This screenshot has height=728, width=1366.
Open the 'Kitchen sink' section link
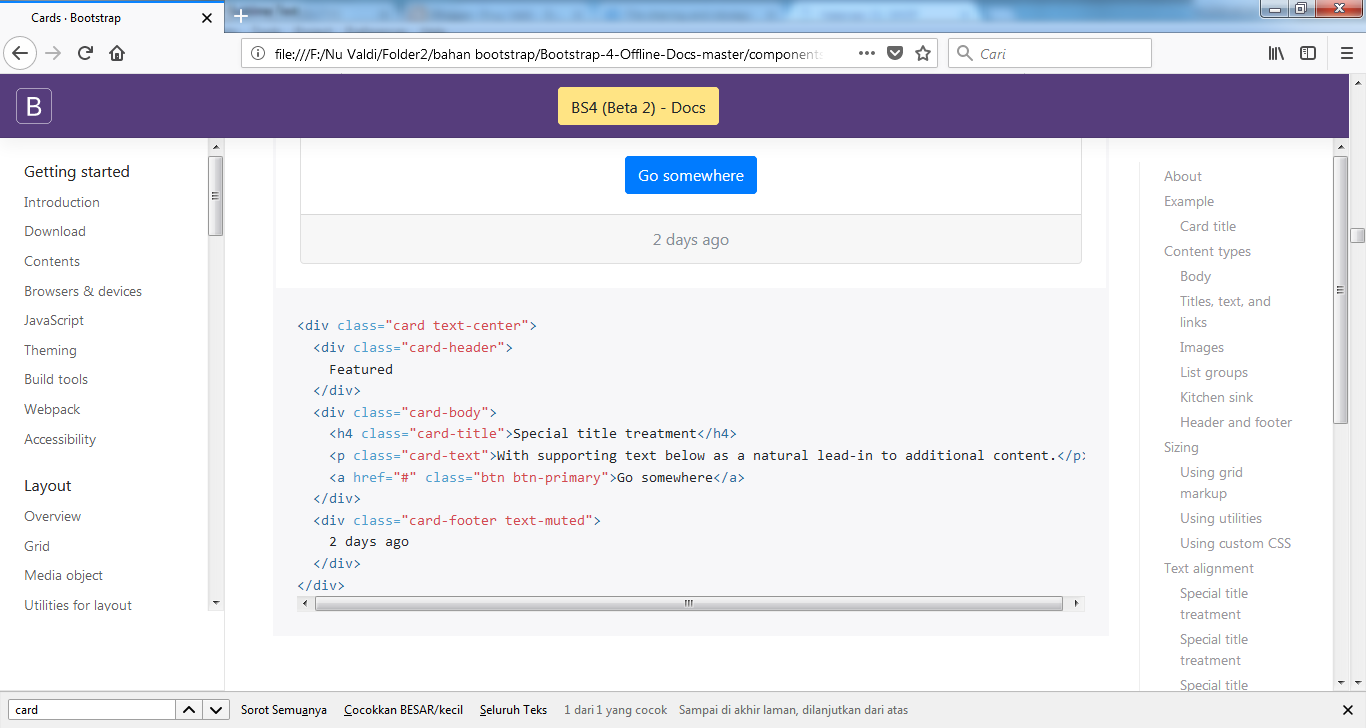1216,397
